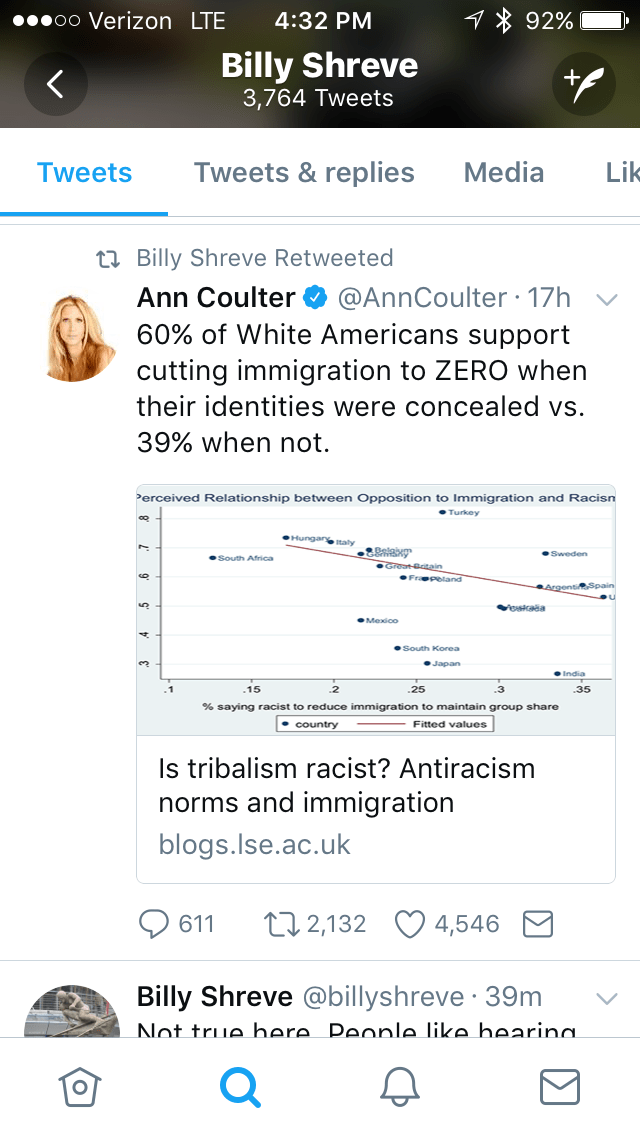Open Notifications bell tab

point(400,1086)
